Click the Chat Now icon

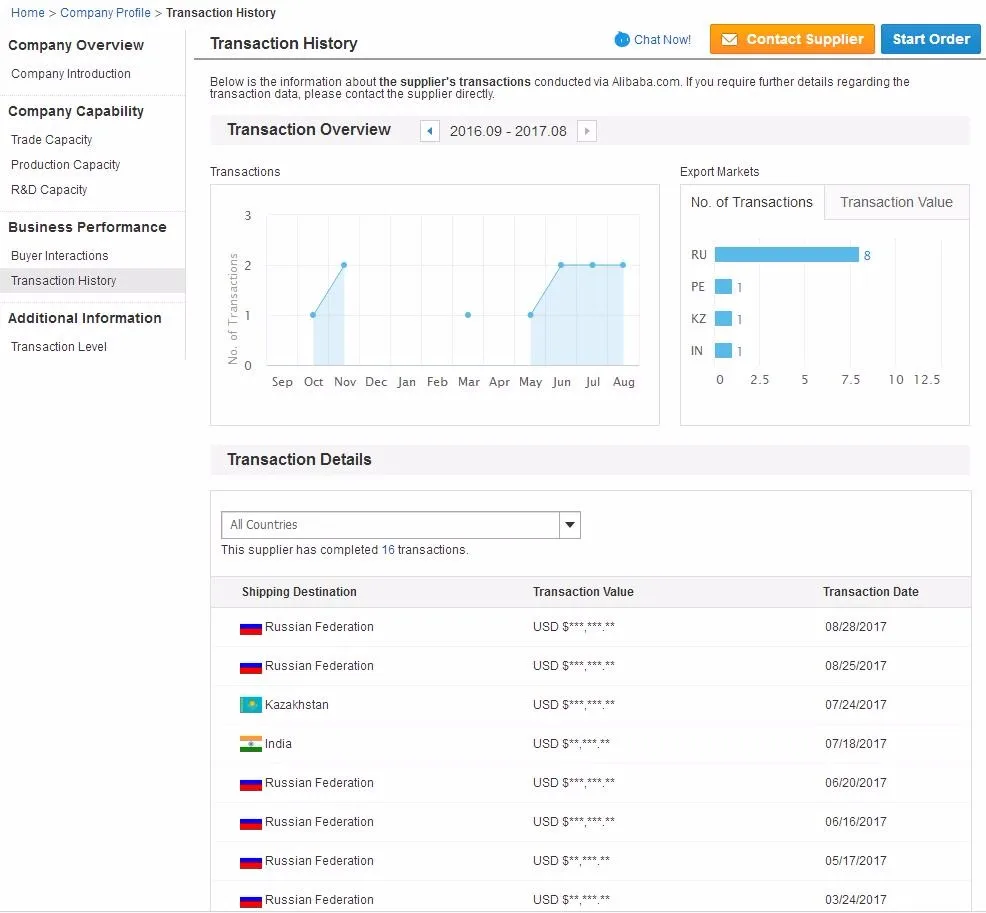[x=622, y=40]
